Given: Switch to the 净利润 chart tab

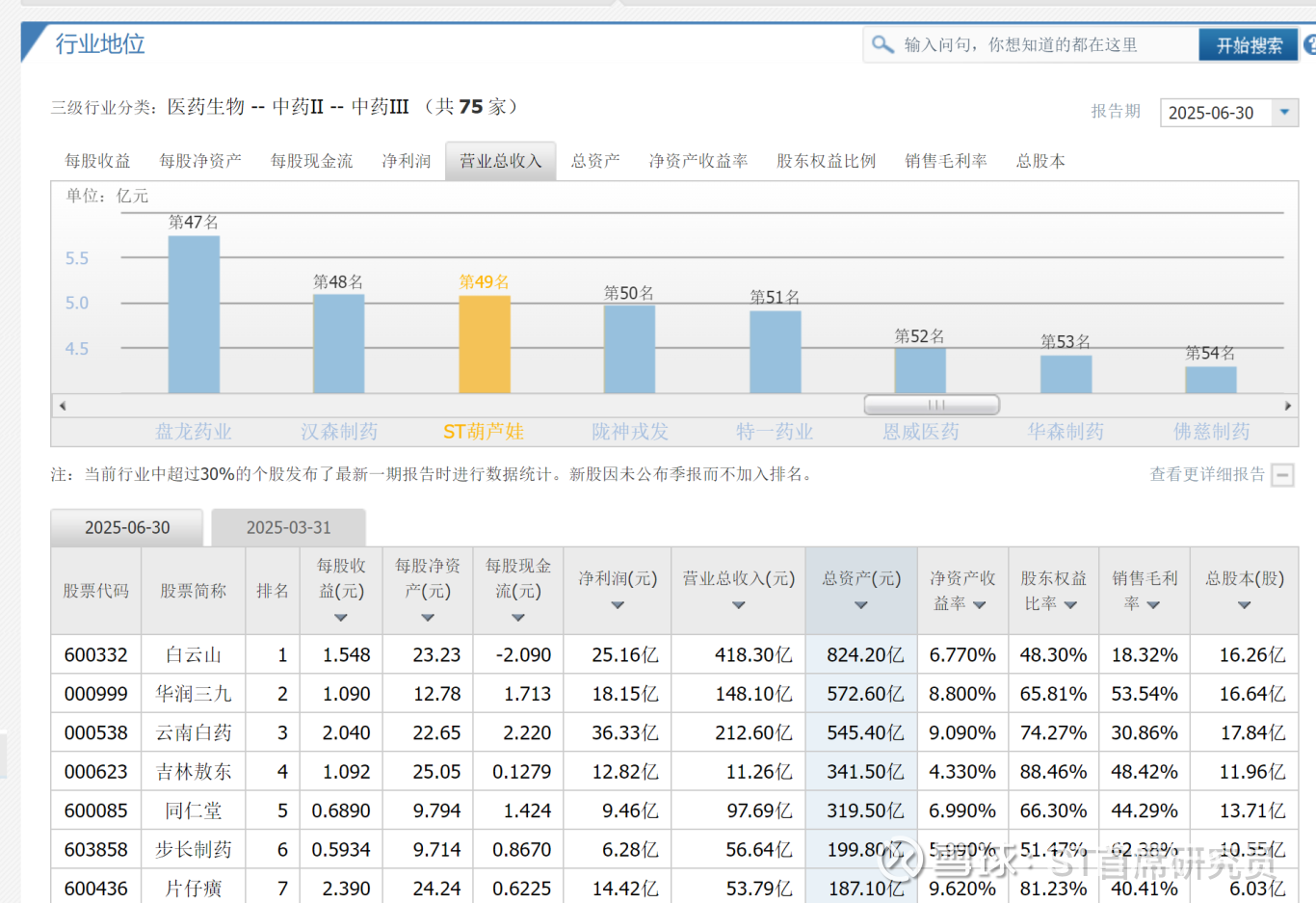Looking at the screenshot, I should (x=406, y=161).
